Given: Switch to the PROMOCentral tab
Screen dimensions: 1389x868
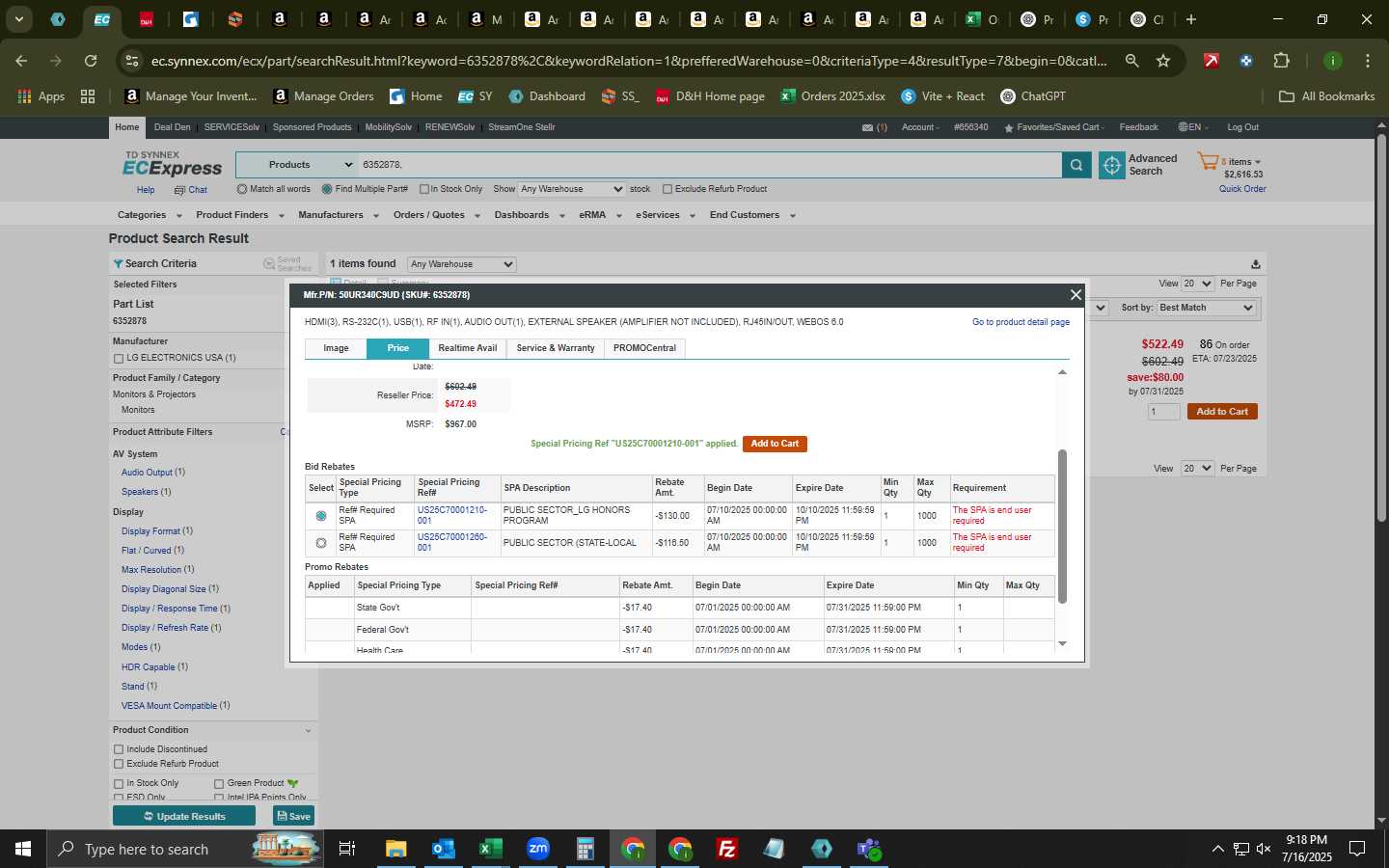Looking at the screenshot, I should tap(644, 348).
